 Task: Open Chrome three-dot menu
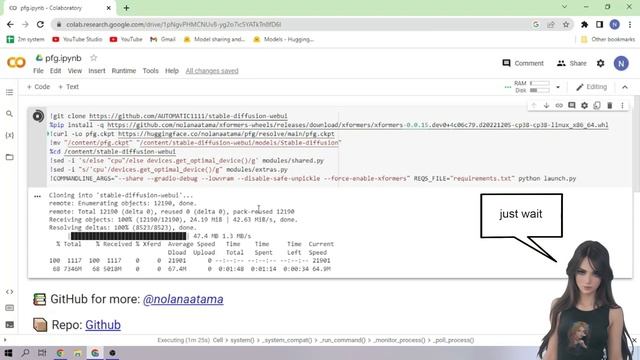point(630,24)
